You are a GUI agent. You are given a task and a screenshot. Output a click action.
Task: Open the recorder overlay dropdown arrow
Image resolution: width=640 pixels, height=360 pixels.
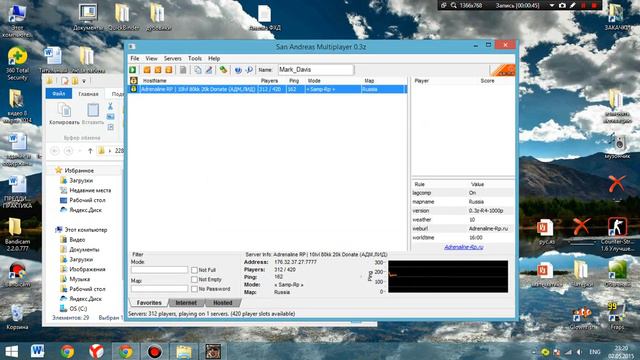point(552,6)
